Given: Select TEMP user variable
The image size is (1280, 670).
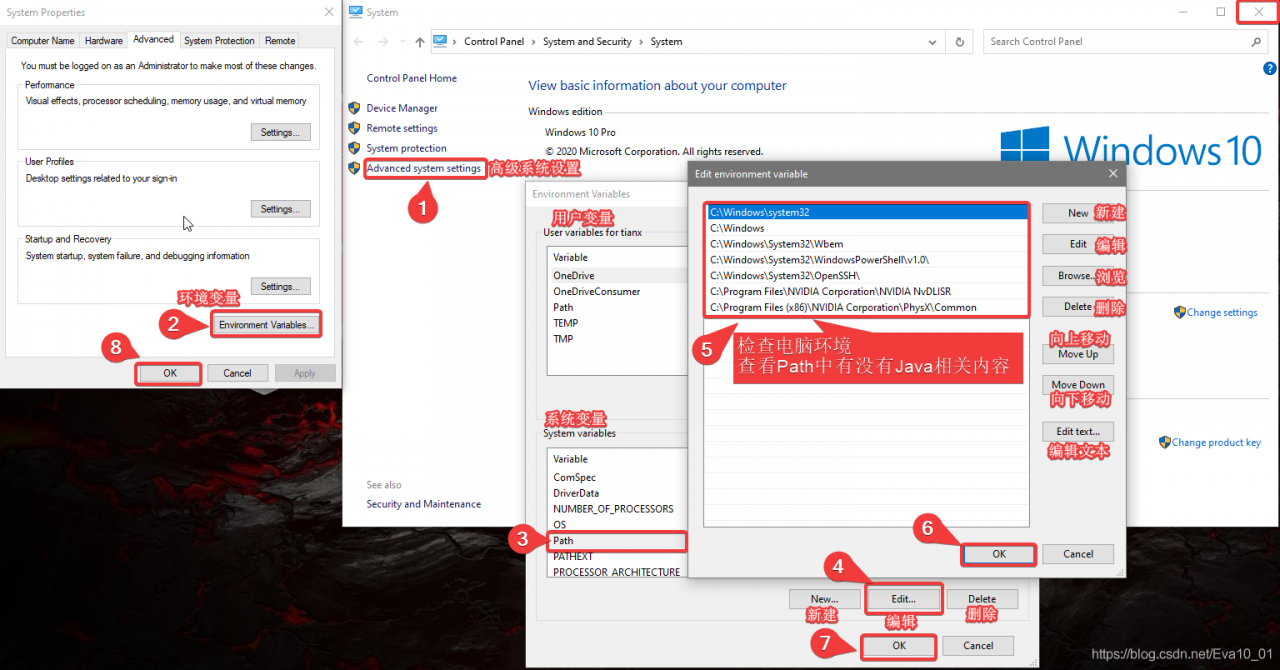Looking at the screenshot, I should pyautogui.click(x=618, y=323).
